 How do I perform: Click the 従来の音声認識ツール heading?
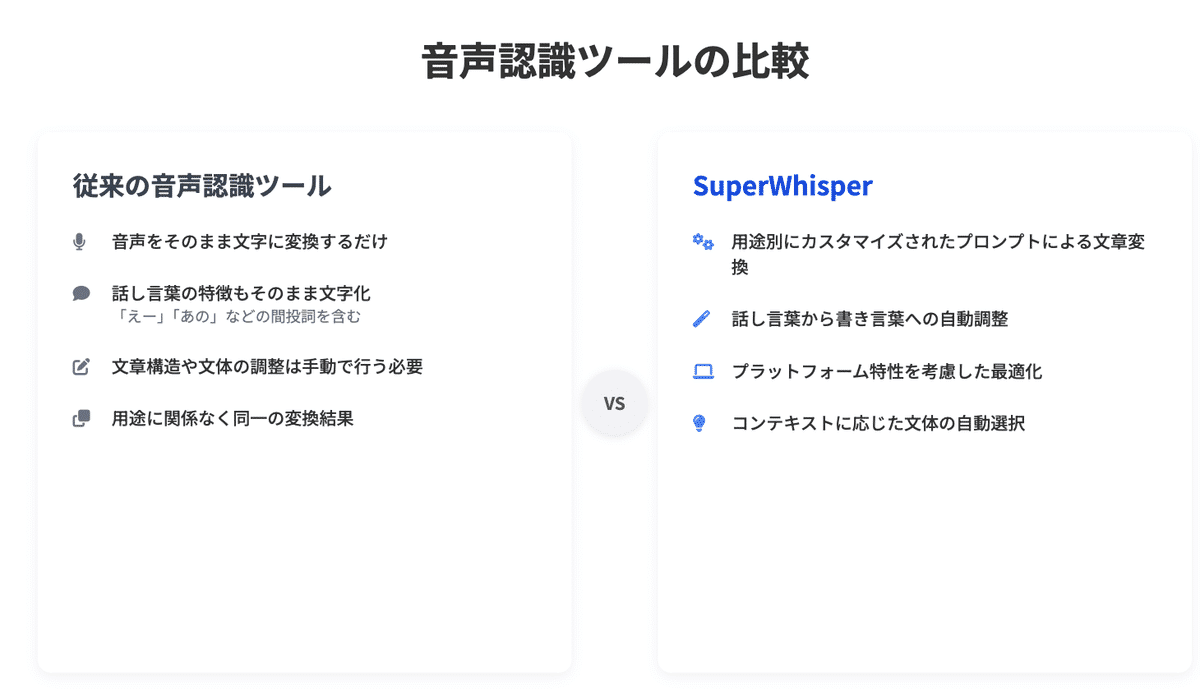click(202, 186)
